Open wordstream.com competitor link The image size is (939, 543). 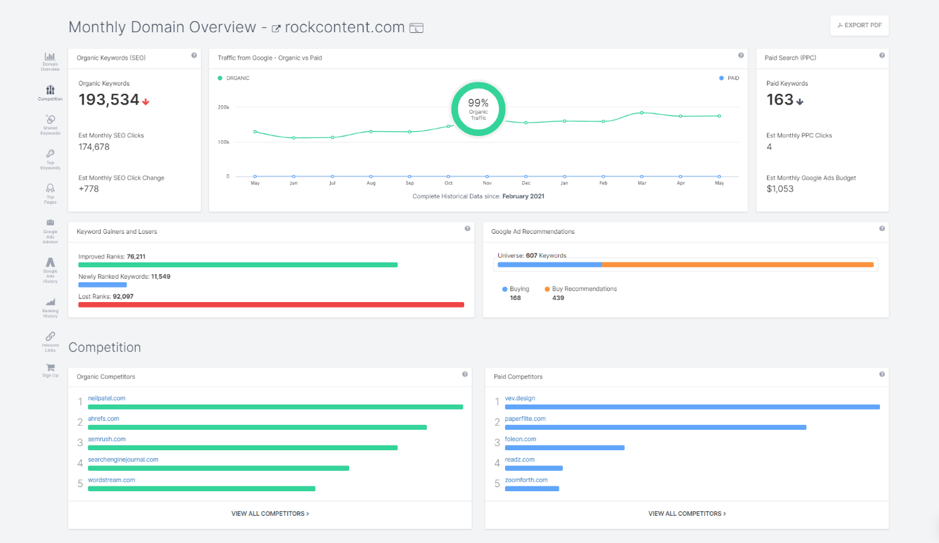tap(111, 480)
